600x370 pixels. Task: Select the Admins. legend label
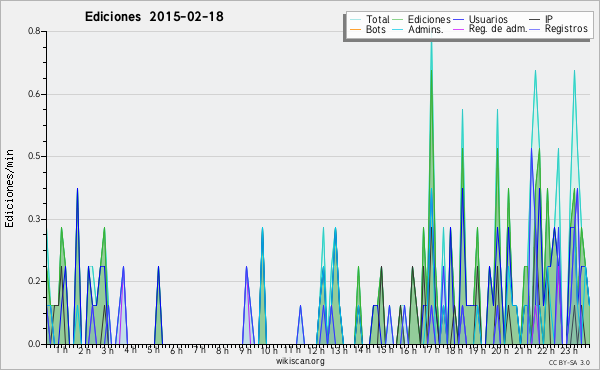(426, 29)
